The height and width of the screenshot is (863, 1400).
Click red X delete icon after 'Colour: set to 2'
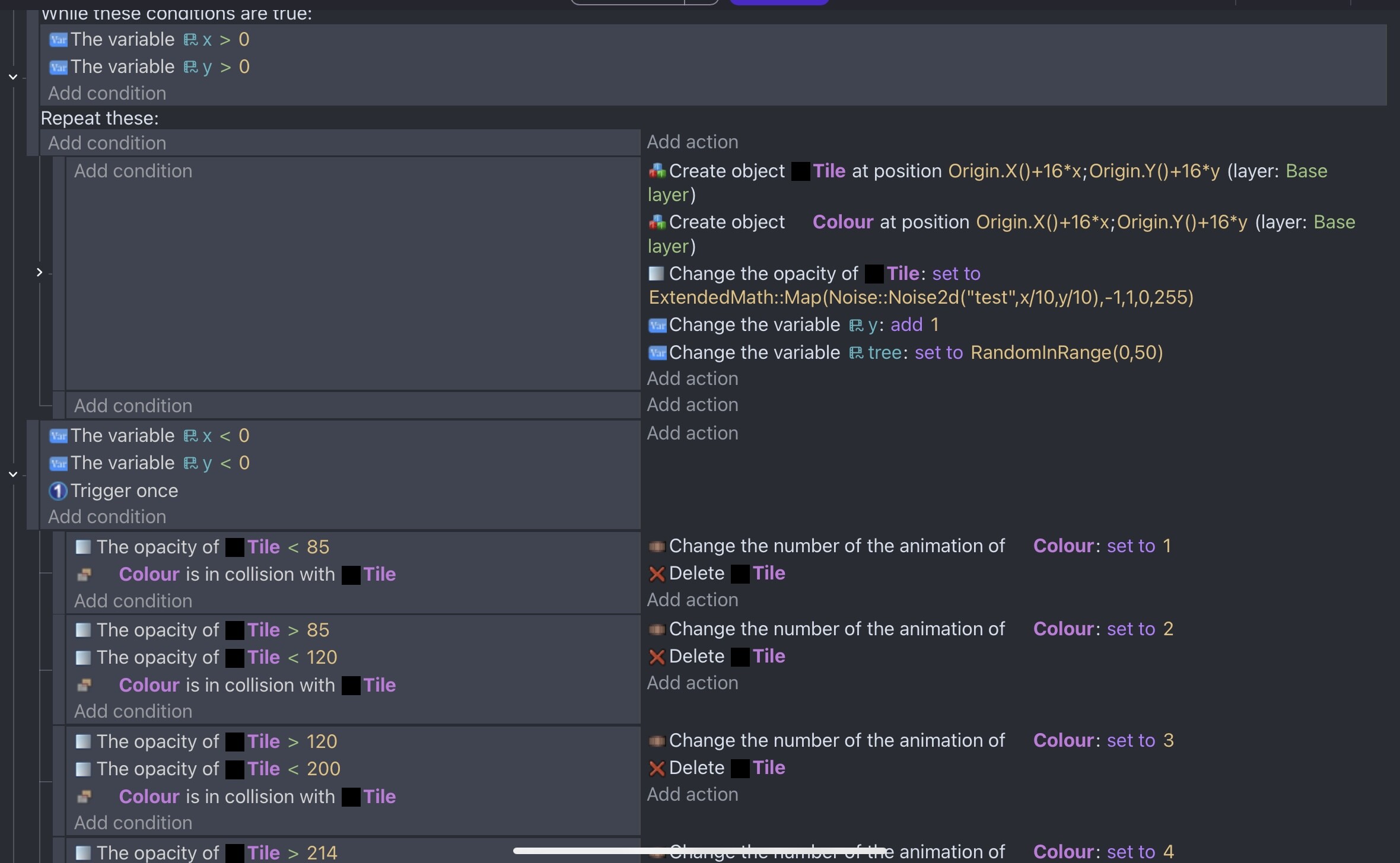pyautogui.click(x=657, y=657)
